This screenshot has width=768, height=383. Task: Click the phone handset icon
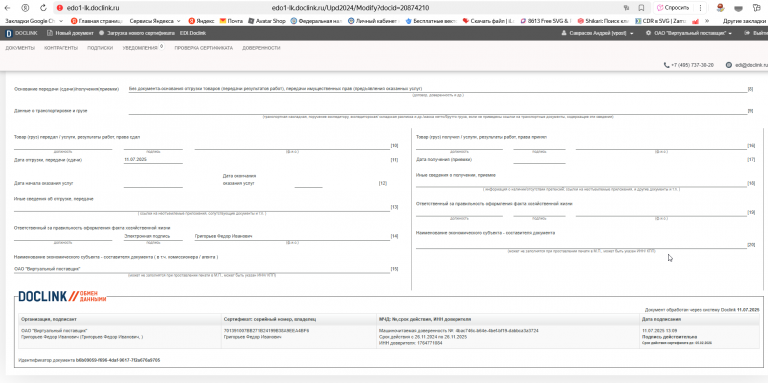(x=666, y=65)
